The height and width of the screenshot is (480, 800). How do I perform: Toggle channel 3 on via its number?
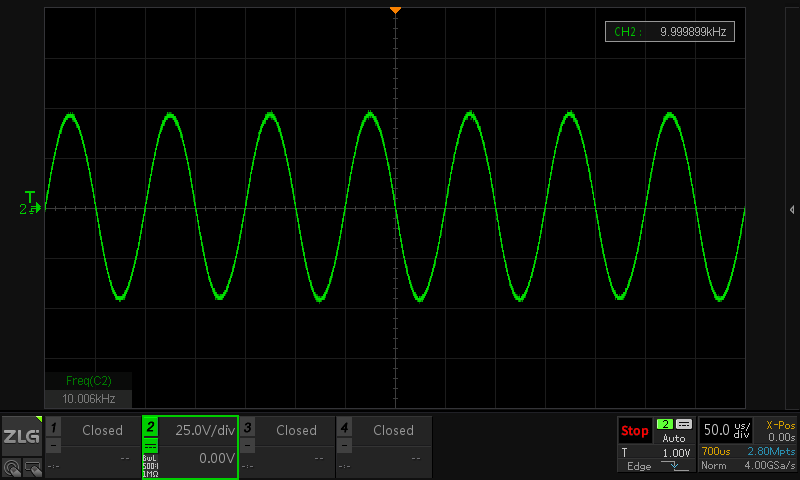coord(248,428)
